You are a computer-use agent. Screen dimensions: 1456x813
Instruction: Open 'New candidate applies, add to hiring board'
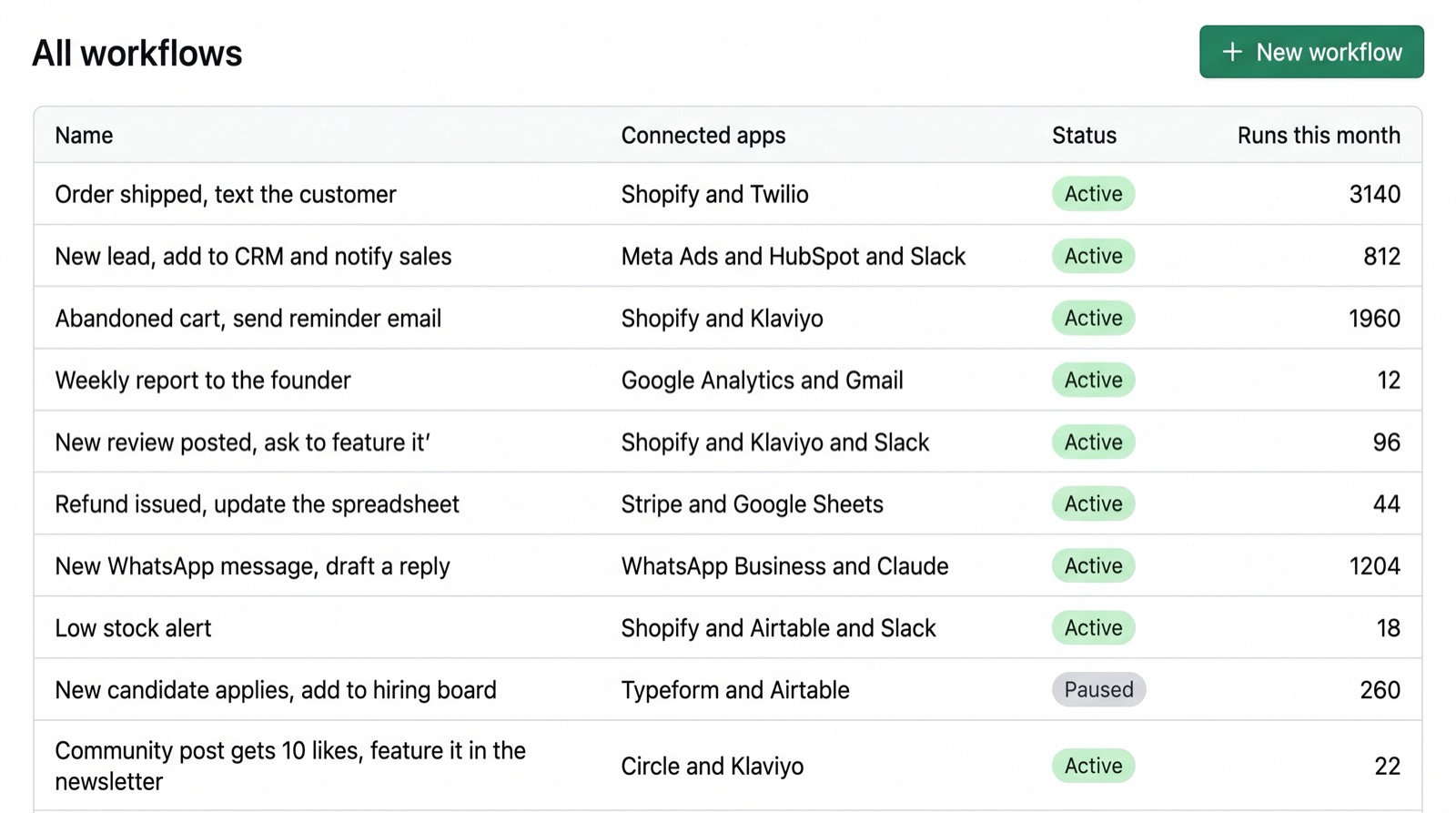coord(276,689)
